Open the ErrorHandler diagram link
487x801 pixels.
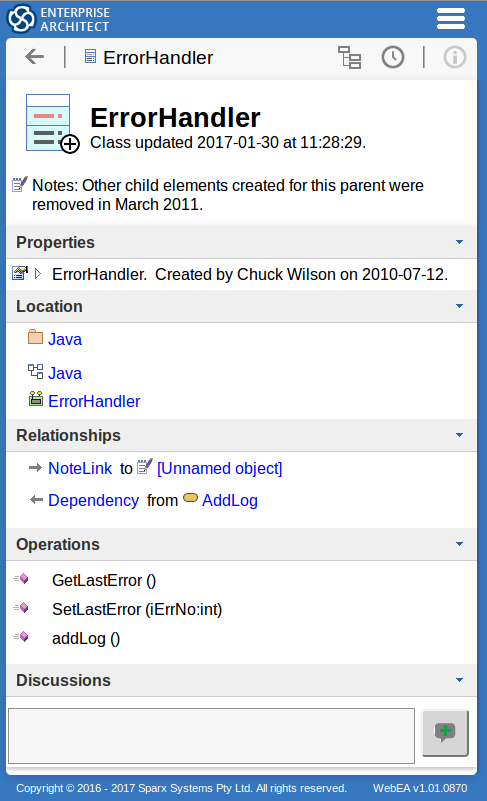(94, 402)
